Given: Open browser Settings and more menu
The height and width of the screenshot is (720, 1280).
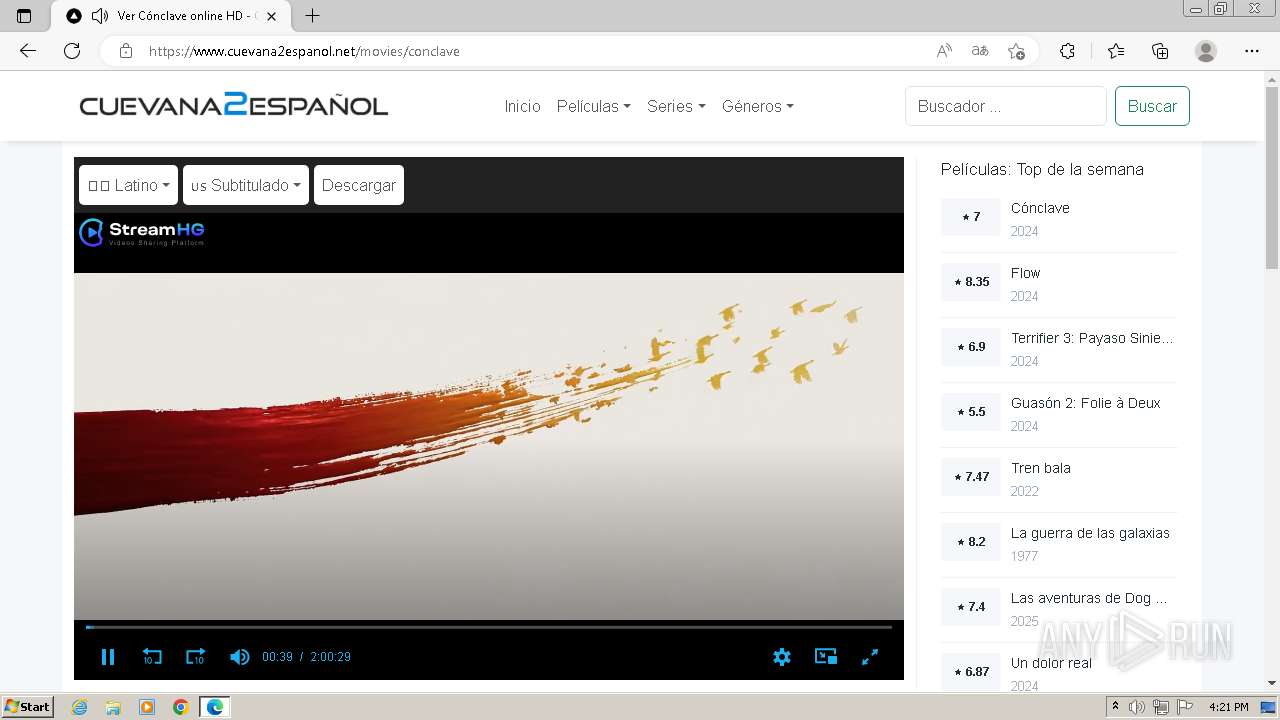Looking at the screenshot, I should 1252,51.
